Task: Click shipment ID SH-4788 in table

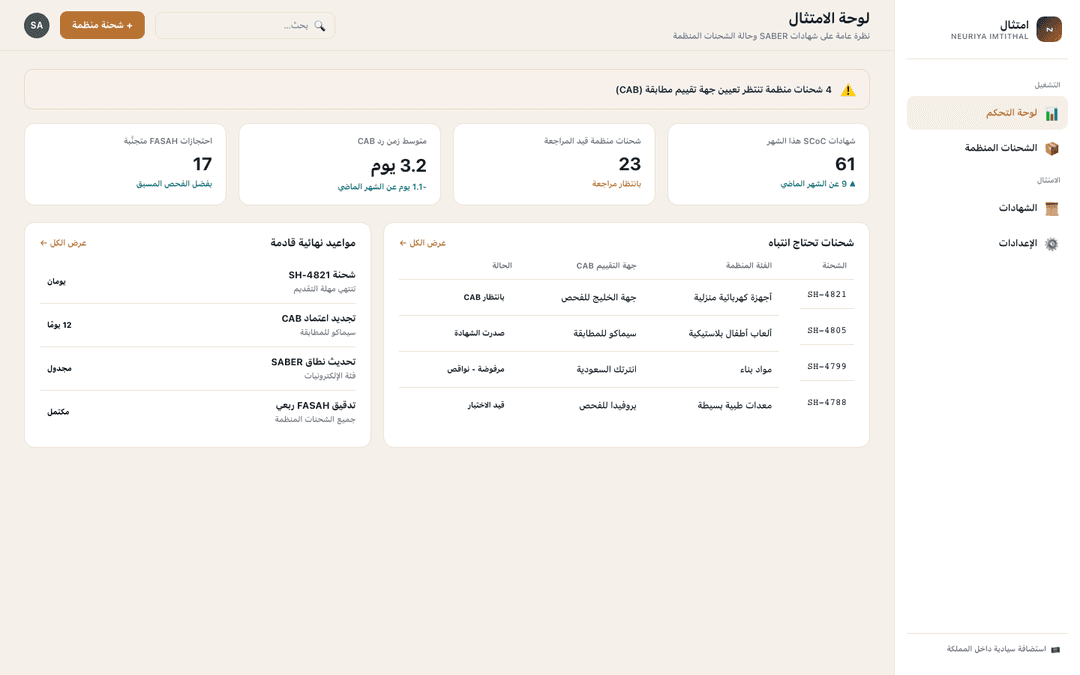Action: pos(827,402)
